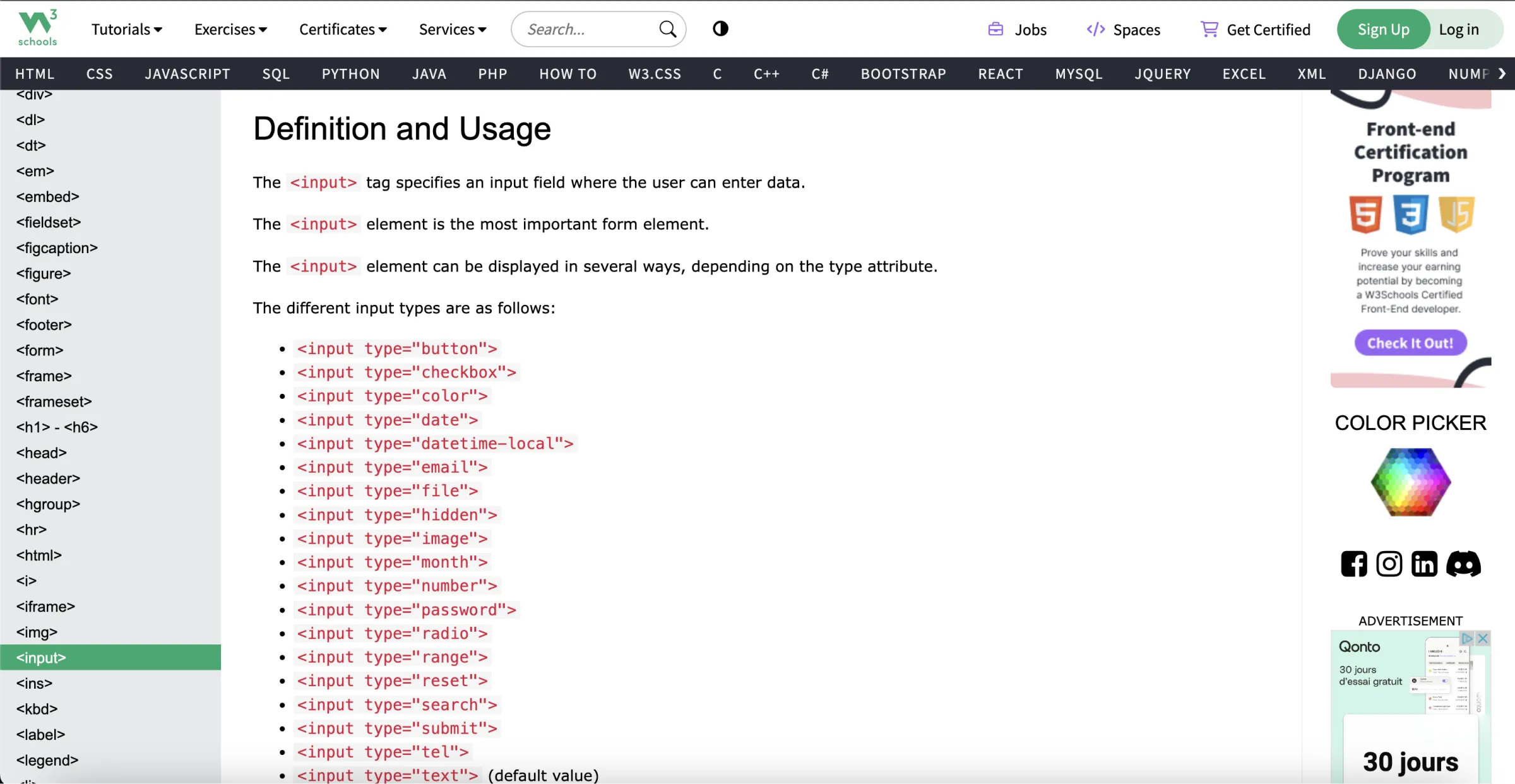Viewport: 1515px width, 784px height.
Task: Select the JAVASCRIPT tab in nav bar
Action: click(188, 73)
